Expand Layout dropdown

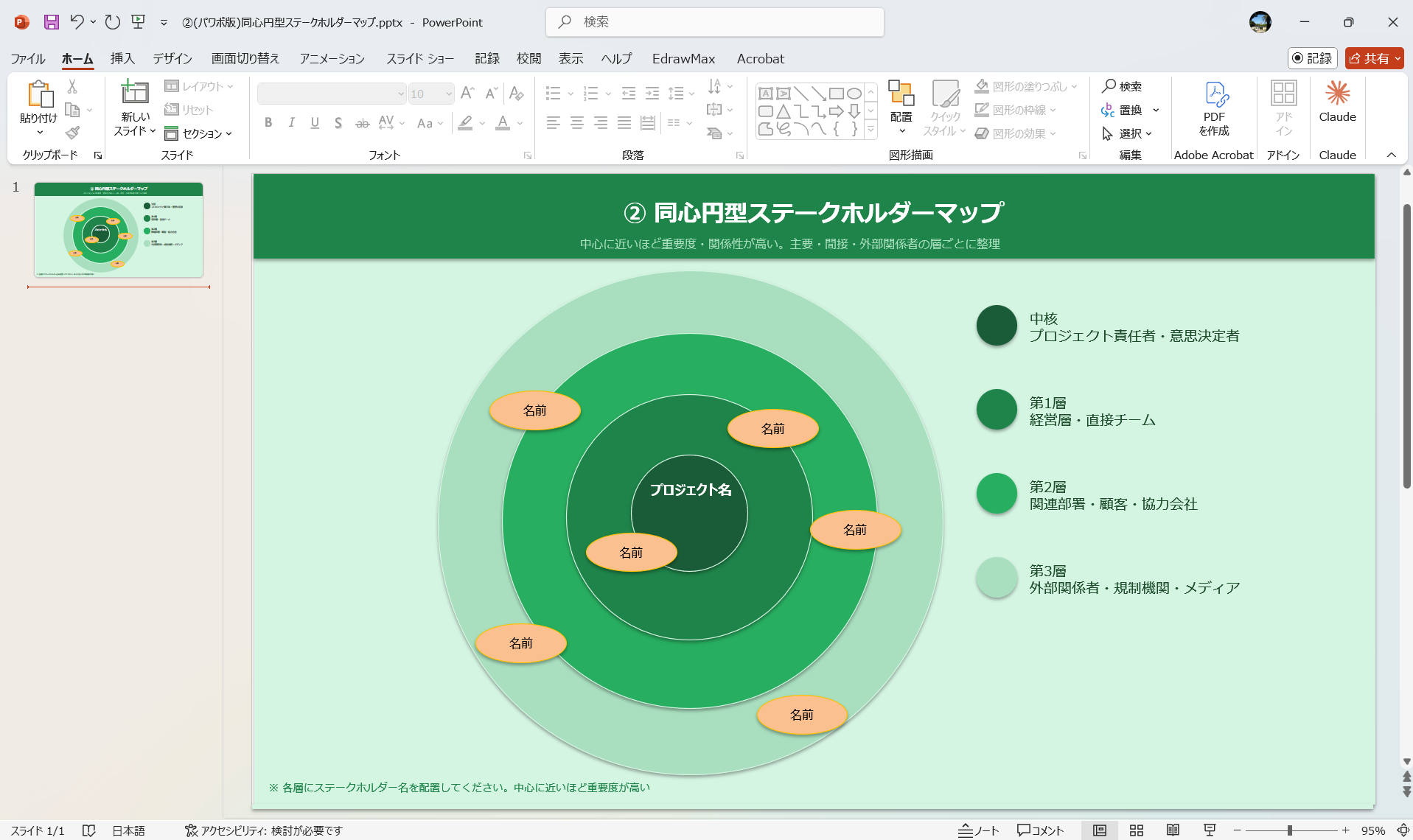[199, 86]
